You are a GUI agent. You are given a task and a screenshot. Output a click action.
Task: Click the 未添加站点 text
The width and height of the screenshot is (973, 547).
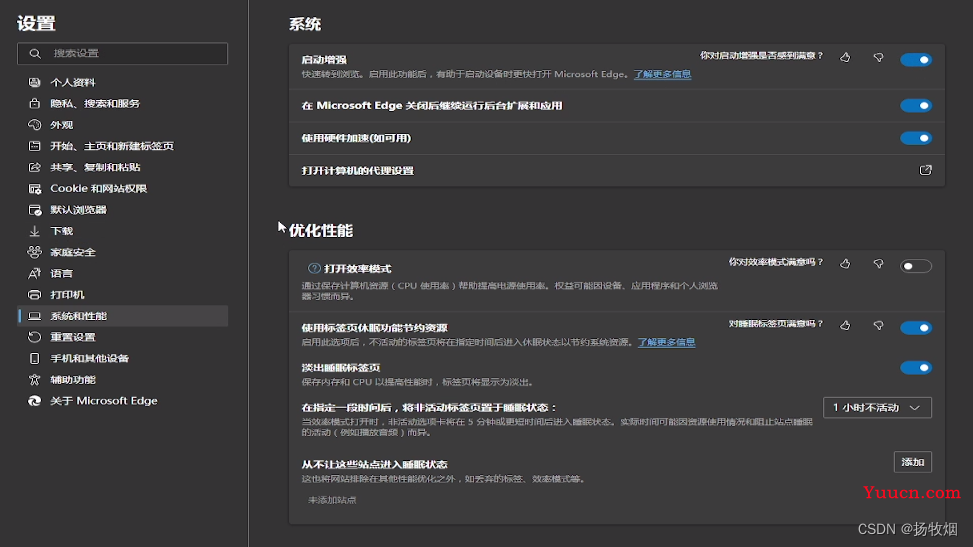332,500
